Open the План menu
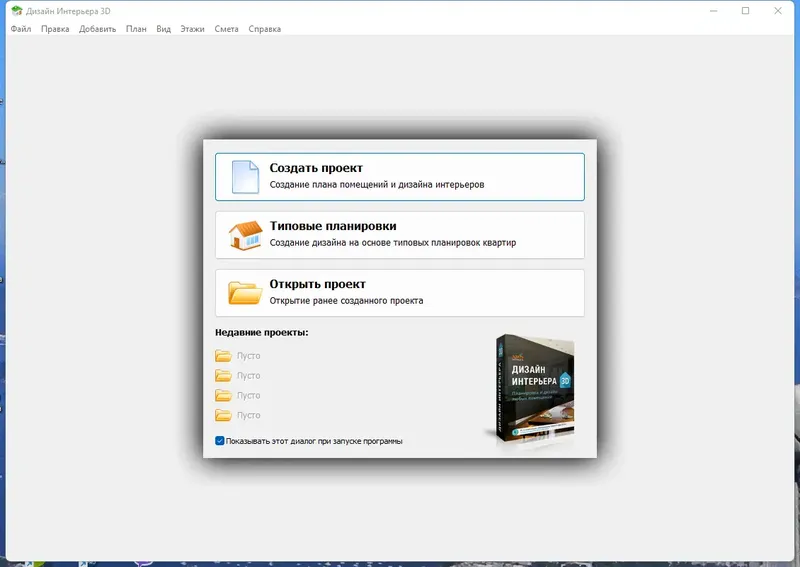 (x=136, y=29)
